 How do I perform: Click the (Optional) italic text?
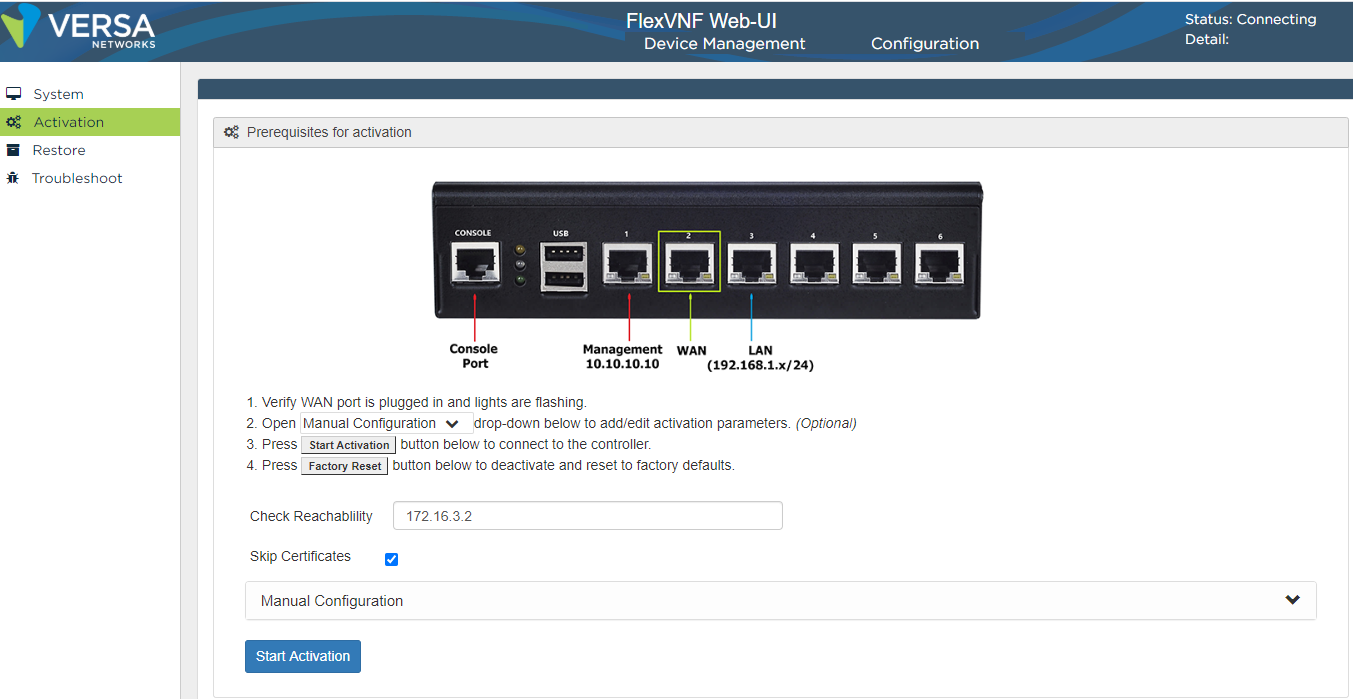click(826, 423)
